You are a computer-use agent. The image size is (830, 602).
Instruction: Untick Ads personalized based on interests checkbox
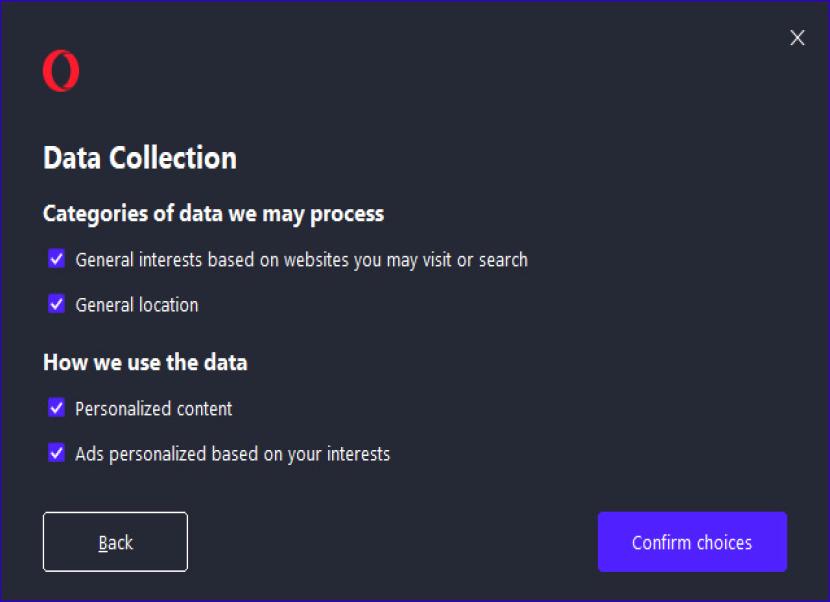tap(56, 453)
